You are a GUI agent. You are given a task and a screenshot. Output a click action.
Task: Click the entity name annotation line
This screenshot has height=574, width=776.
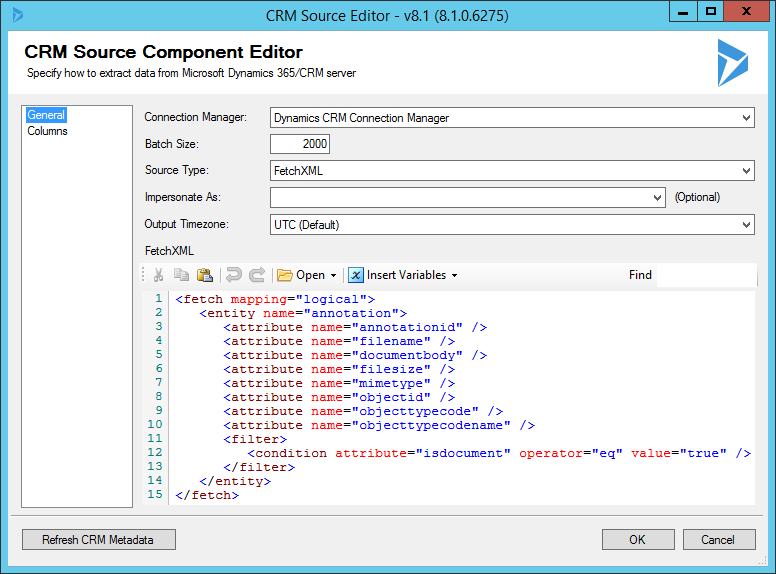pyautogui.click(x=303, y=313)
